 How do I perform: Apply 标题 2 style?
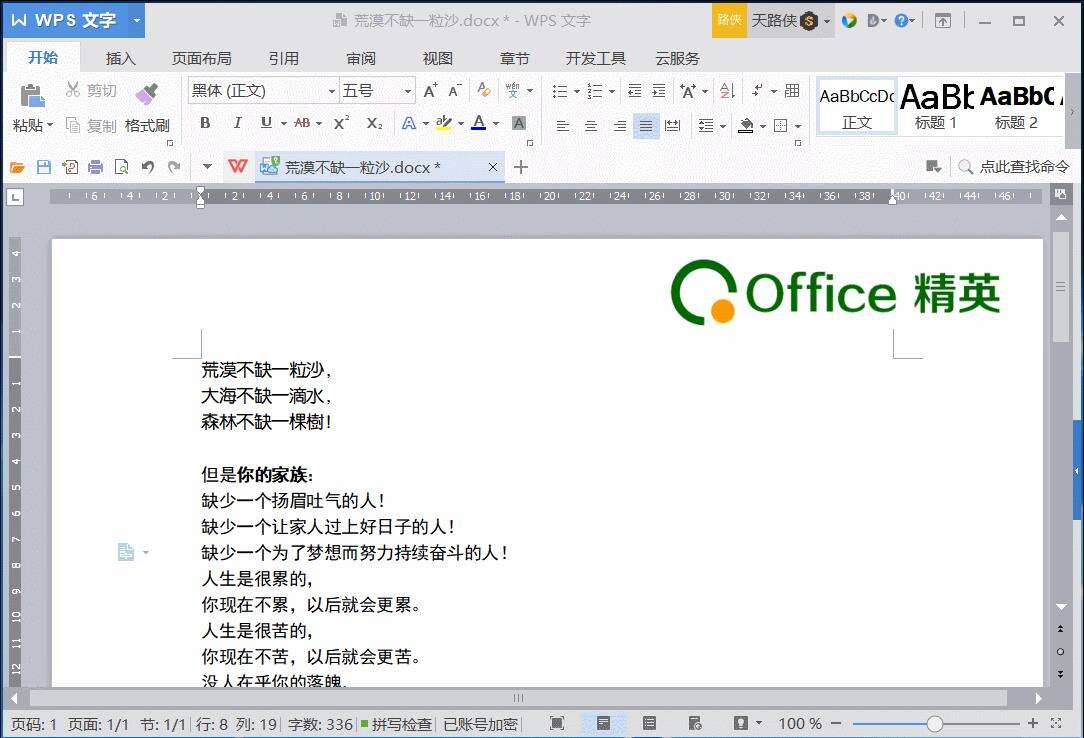click(x=1016, y=106)
